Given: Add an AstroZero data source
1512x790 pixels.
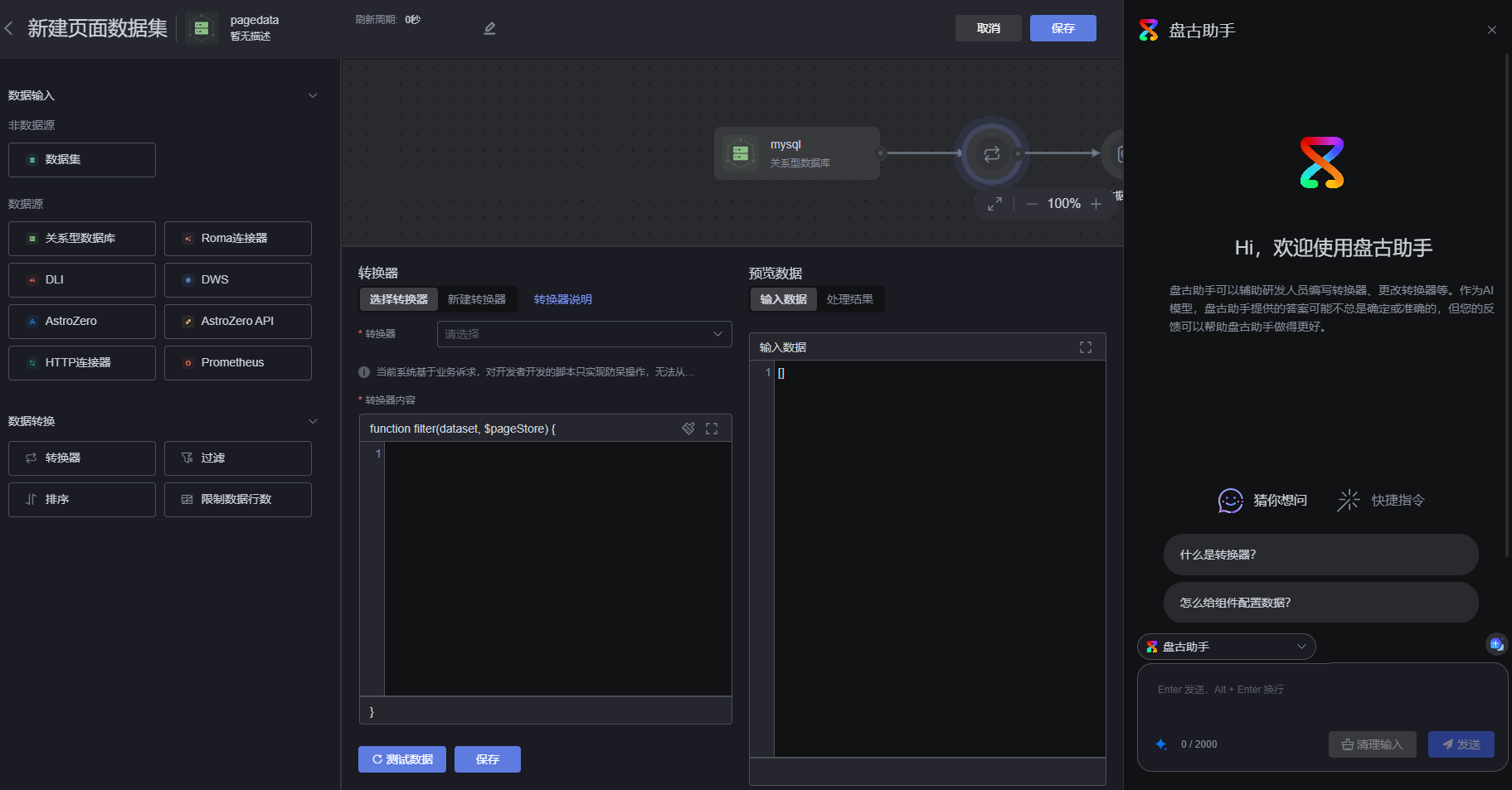Looking at the screenshot, I should pos(82,322).
